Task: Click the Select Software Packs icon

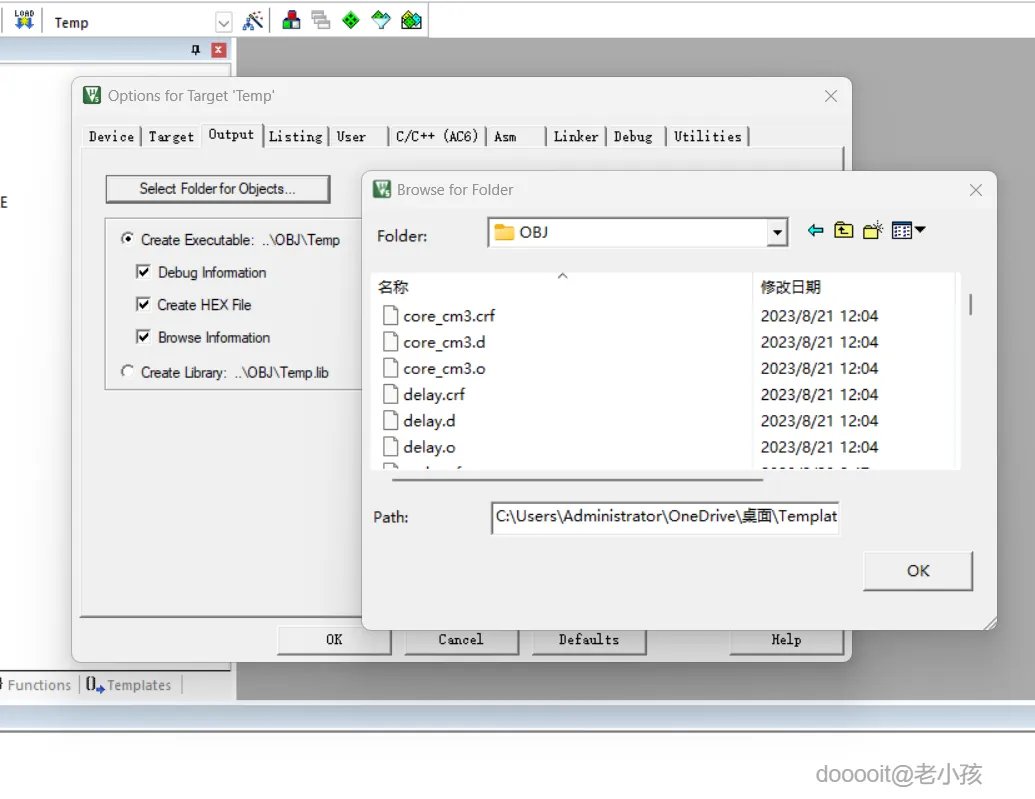Action: coord(381,20)
